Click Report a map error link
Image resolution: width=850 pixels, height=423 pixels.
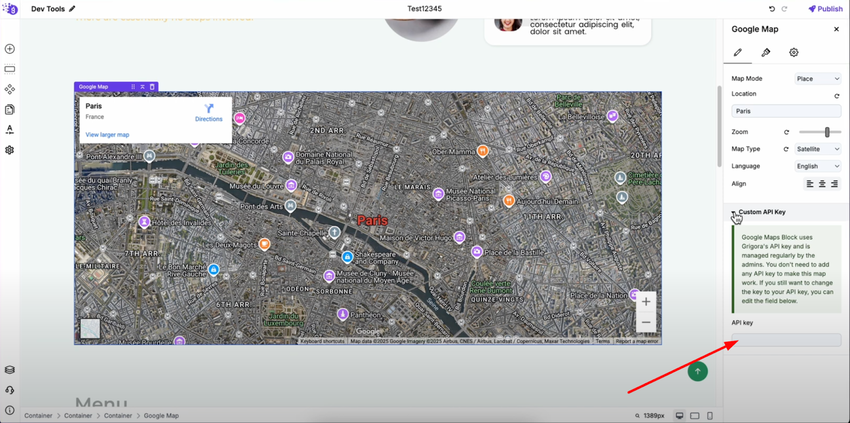(x=637, y=341)
